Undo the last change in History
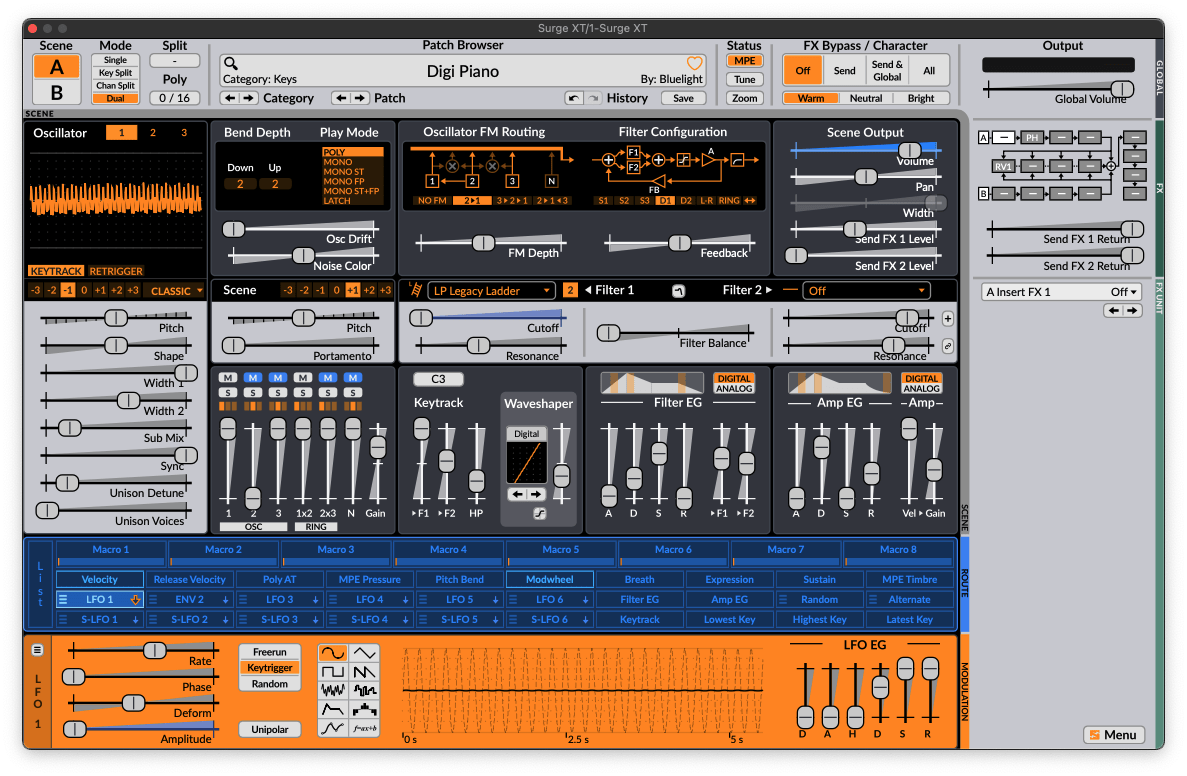1187x776 pixels. [x=575, y=98]
